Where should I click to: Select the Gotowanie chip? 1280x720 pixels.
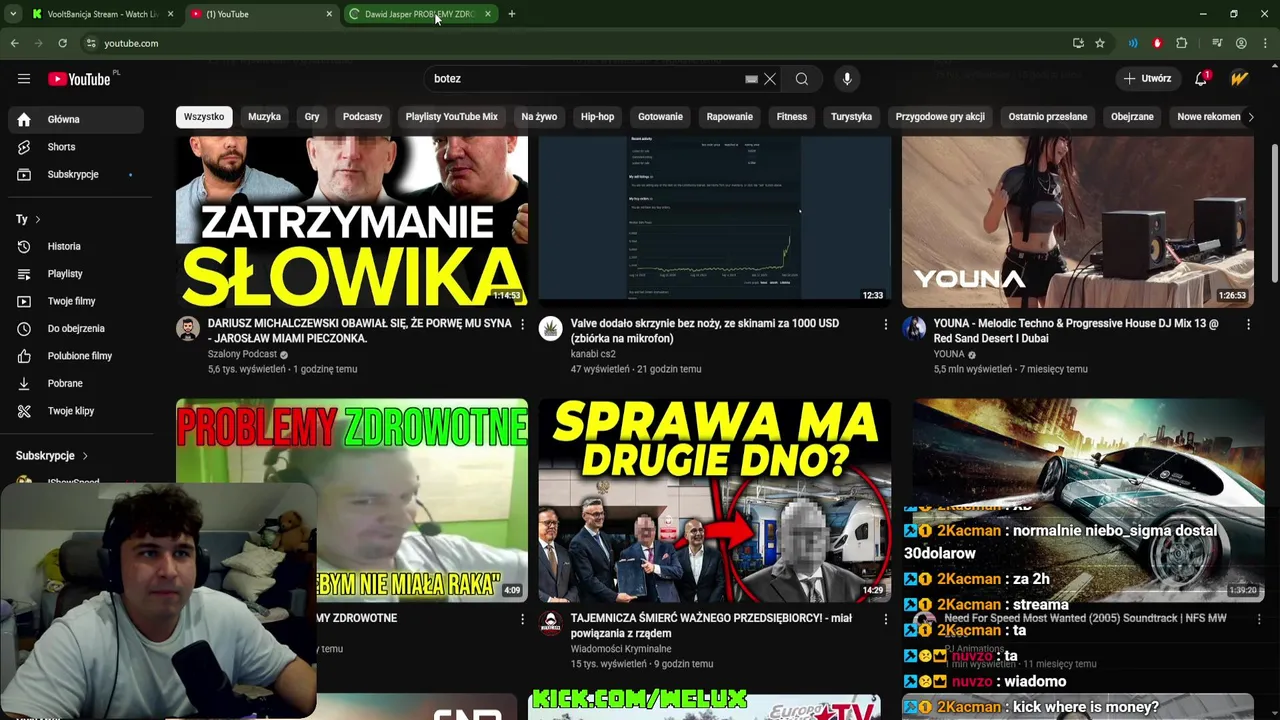660,117
